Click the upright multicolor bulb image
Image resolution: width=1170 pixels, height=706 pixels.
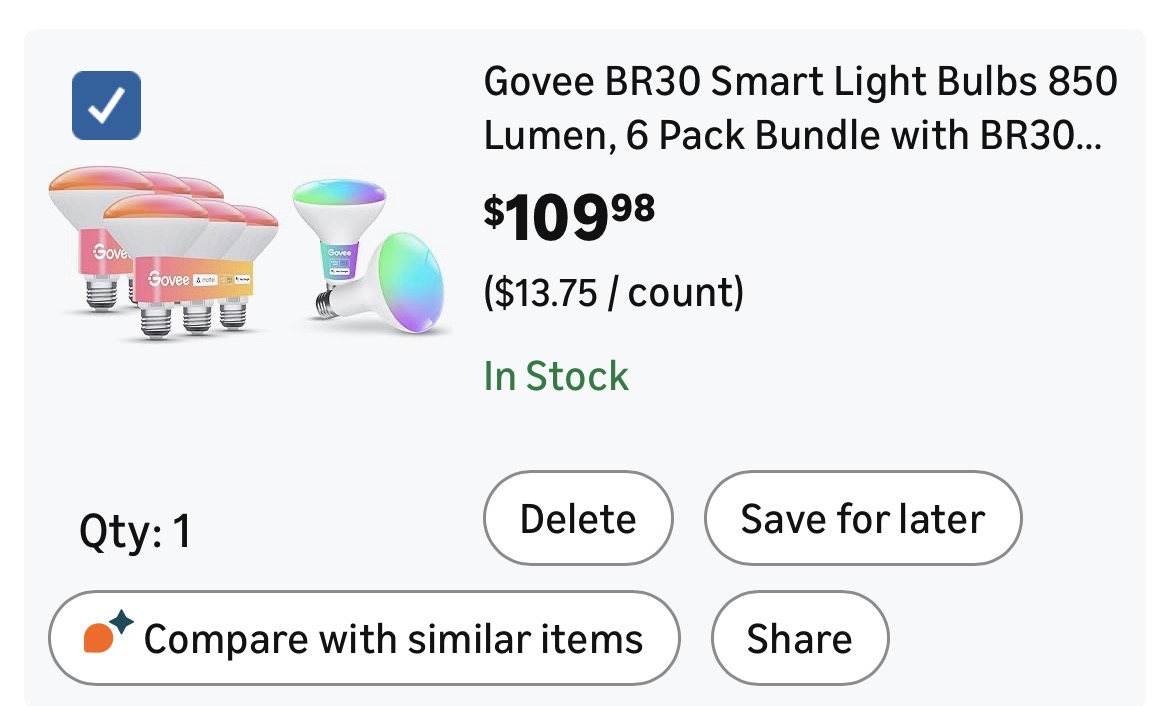point(338,220)
